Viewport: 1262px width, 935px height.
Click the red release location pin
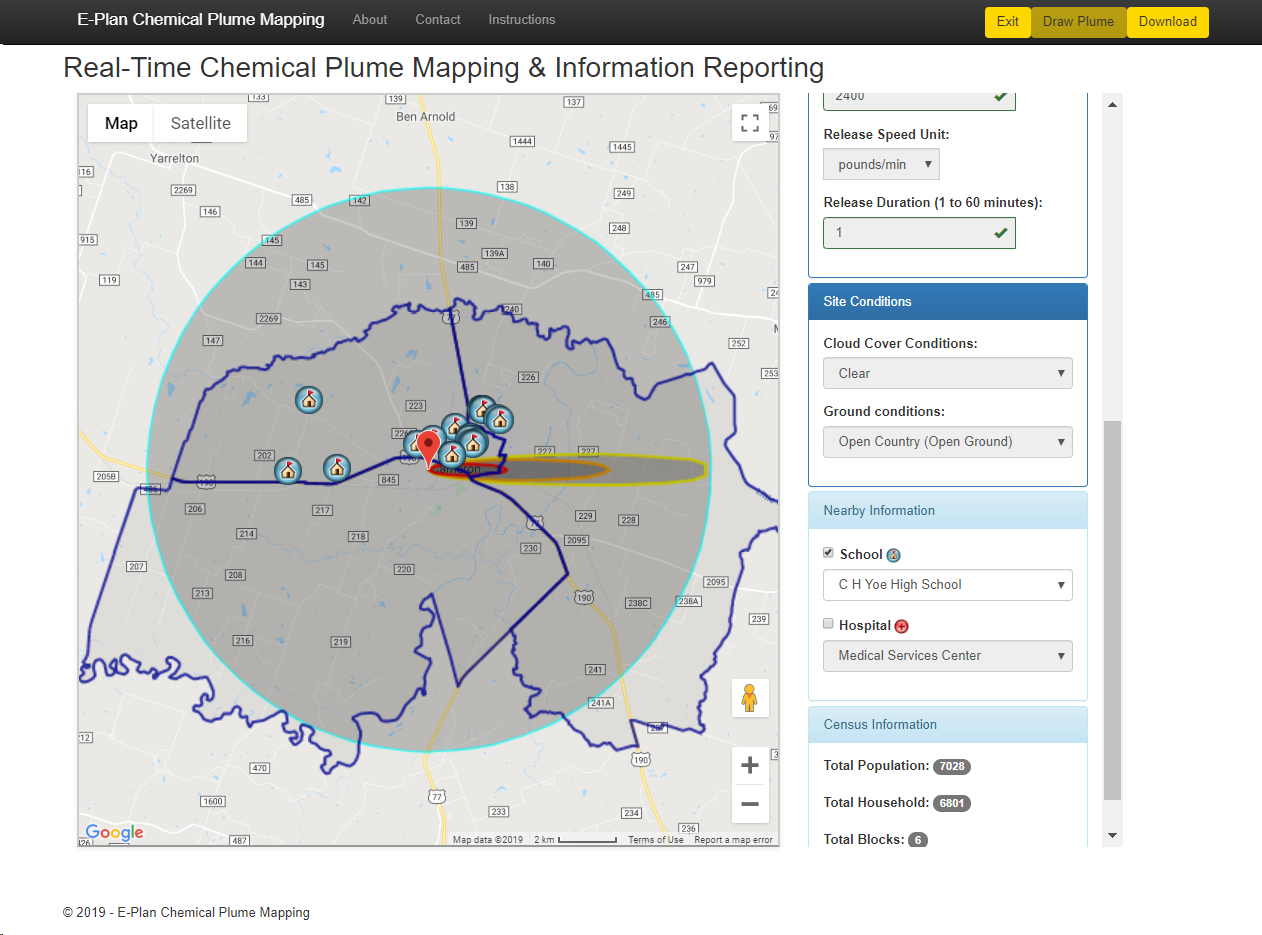click(x=429, y=447)
